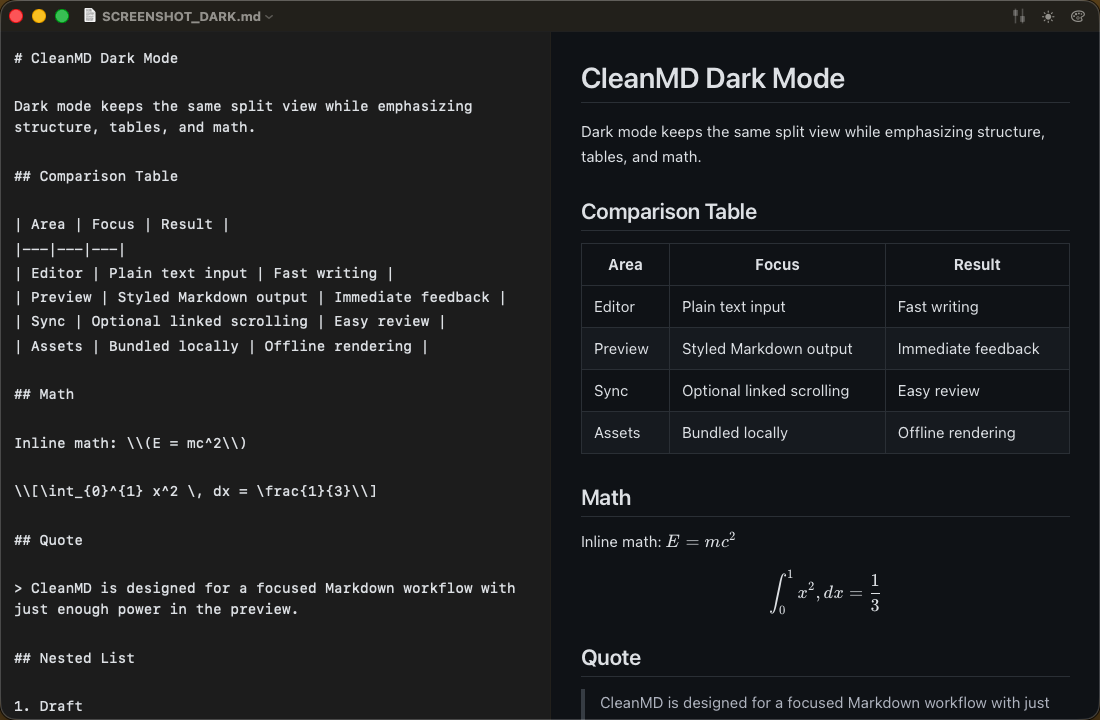Open the sliders settings icon in title bar
Viewport: 1100px width, 720px height.
point(1019,16)
